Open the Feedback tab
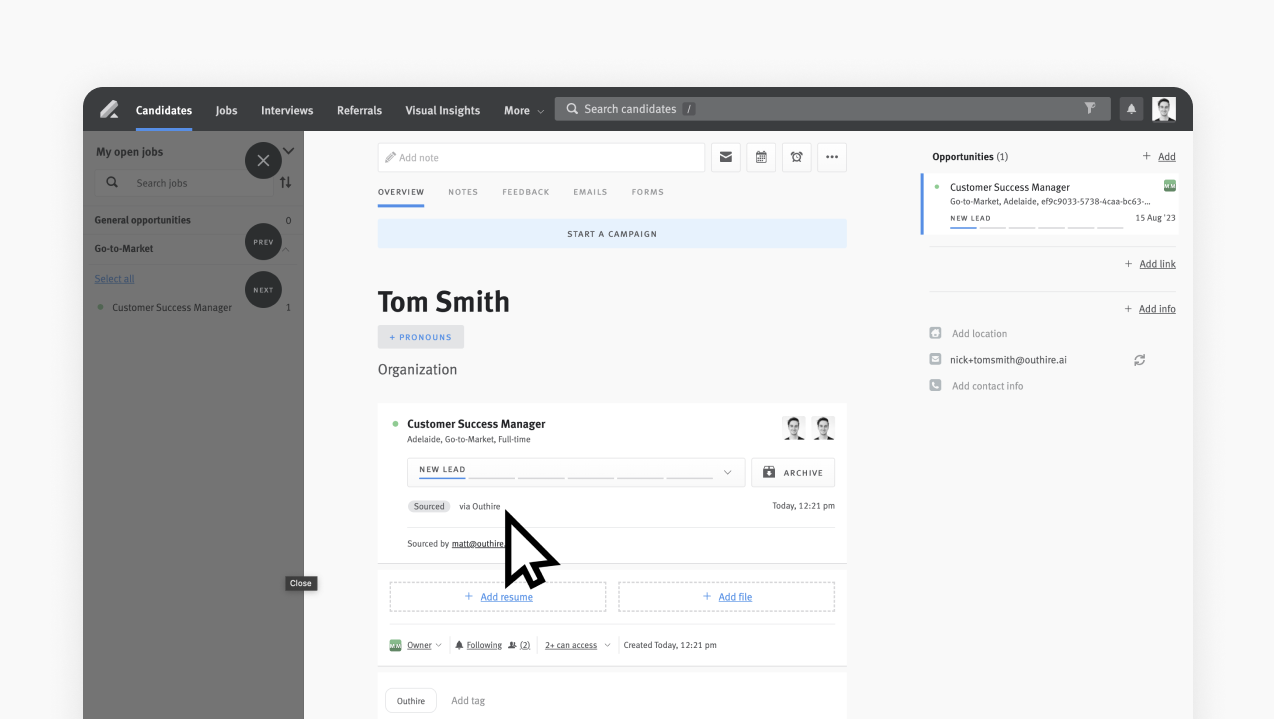The image size is (1274, 720). click(526, 192)
